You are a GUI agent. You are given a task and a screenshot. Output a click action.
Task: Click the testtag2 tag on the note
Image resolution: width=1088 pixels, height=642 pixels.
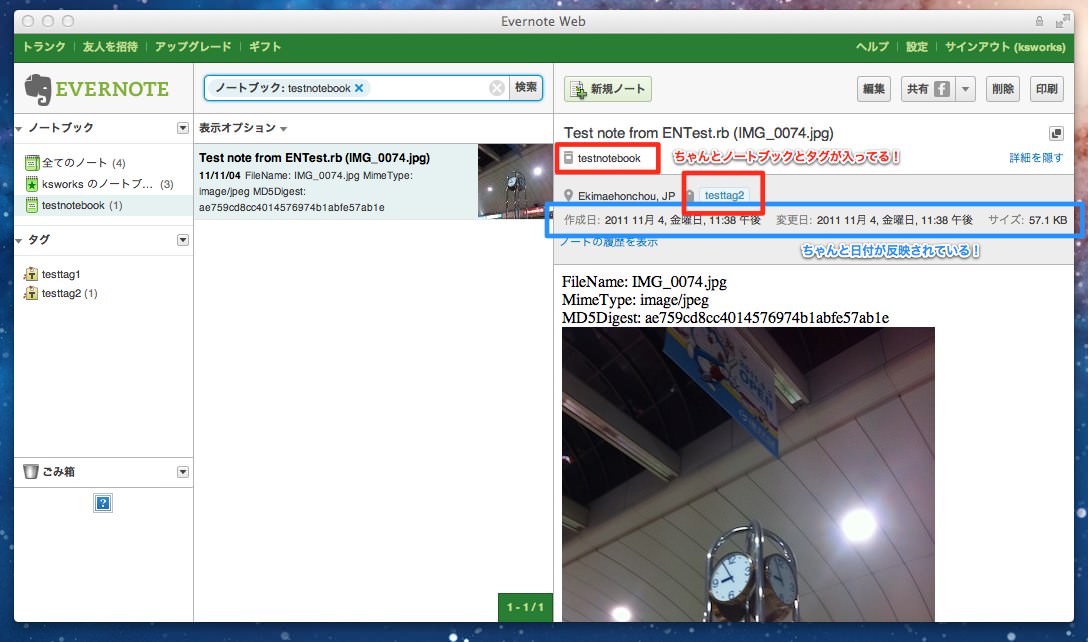(724, 195)
